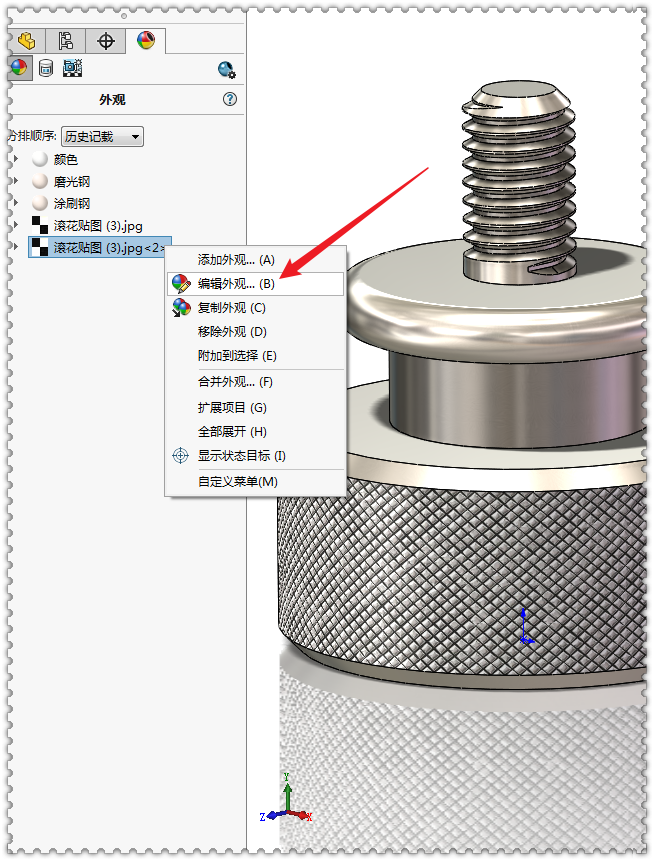Choose 附加到选择 (E) from context menu
The width and height of the screenshot is (654, 861).
pyautogui.click(x=255, y=356)
